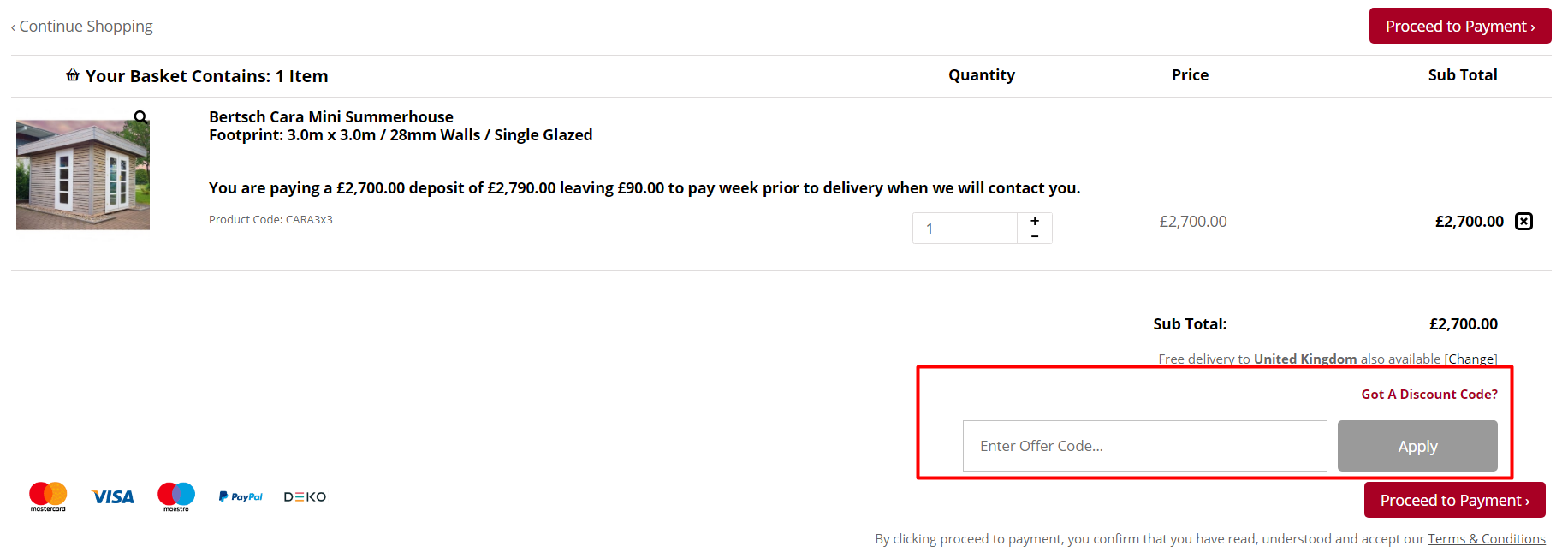Focus the Enter Offer Code field

[1144, 446]
